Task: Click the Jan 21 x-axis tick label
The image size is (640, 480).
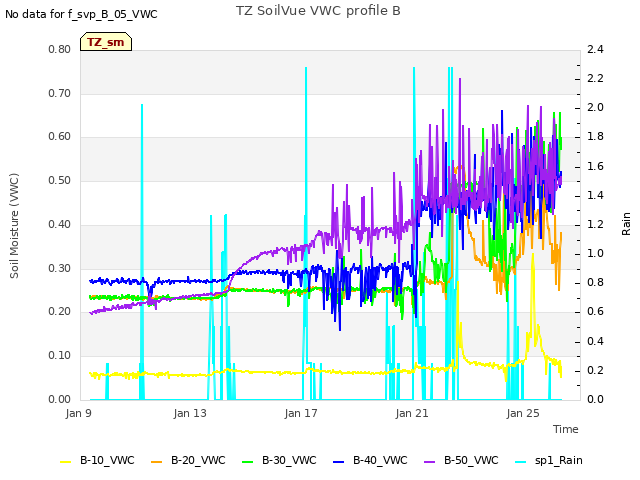Action: (412, 413)
